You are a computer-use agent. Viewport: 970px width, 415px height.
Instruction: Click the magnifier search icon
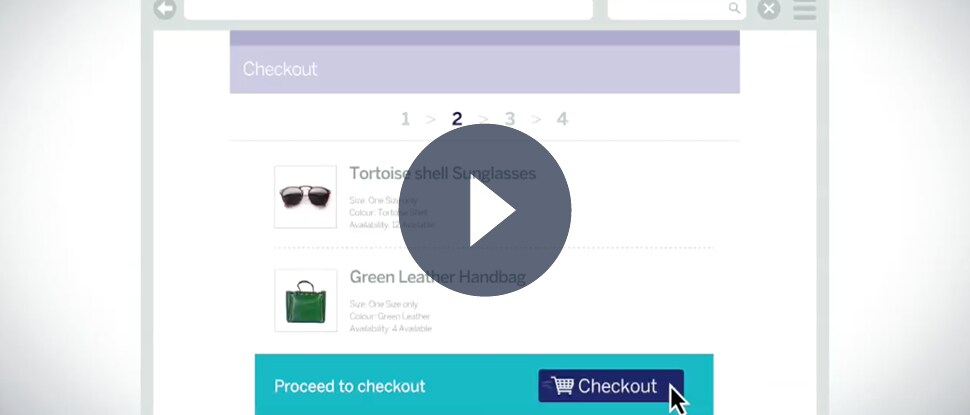pos(734,8)
